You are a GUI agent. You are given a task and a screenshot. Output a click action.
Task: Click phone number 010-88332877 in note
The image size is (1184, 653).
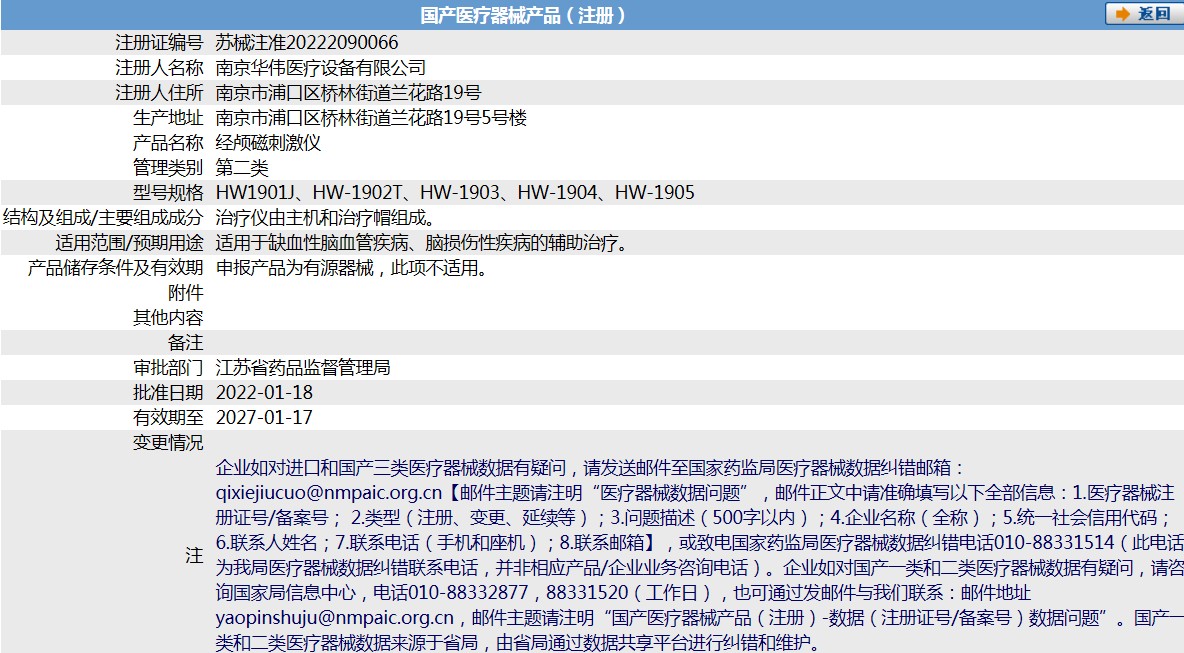[468, 593]
